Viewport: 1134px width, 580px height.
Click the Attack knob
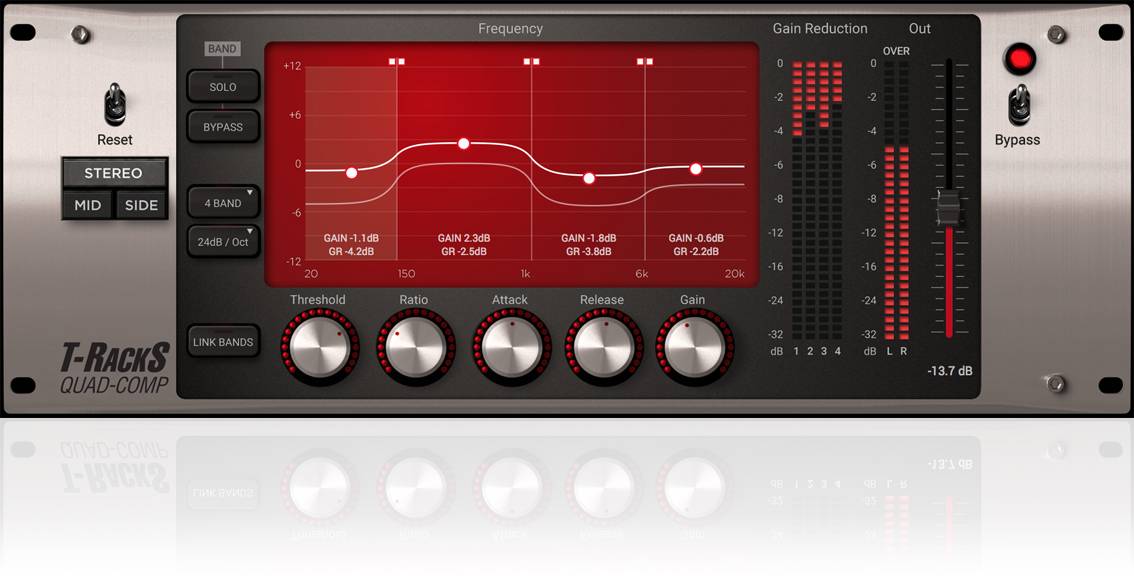510,347
